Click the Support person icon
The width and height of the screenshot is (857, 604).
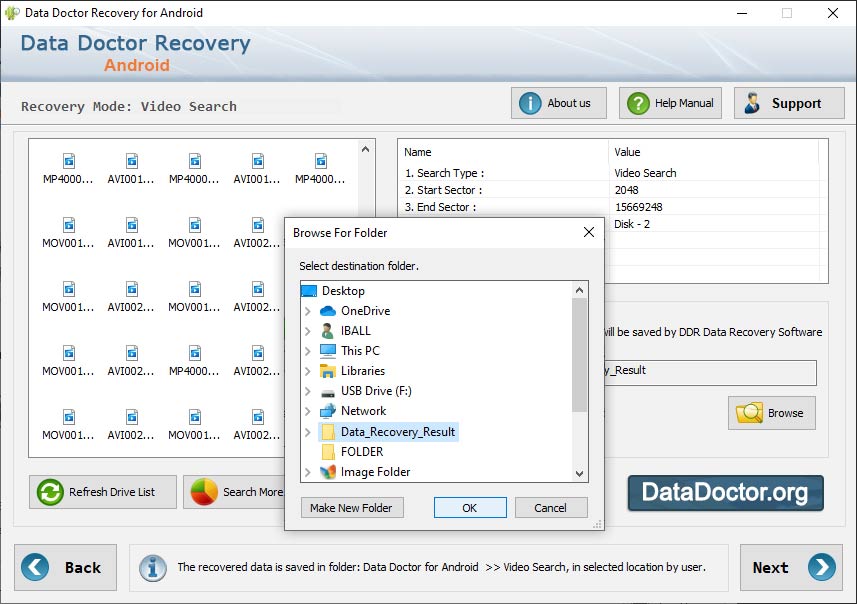753,102
